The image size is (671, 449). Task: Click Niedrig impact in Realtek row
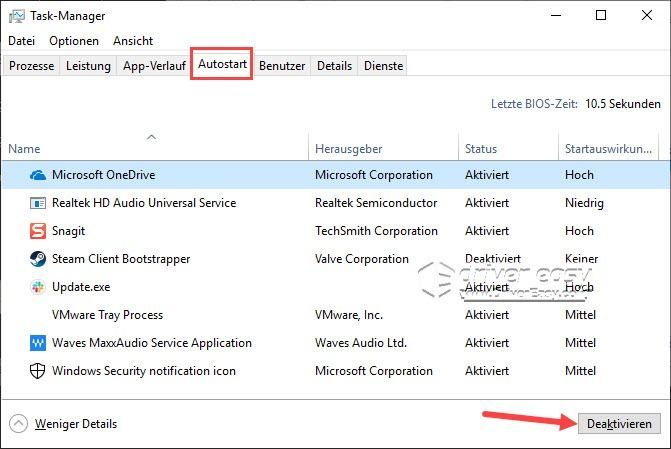tap(584, 203)
